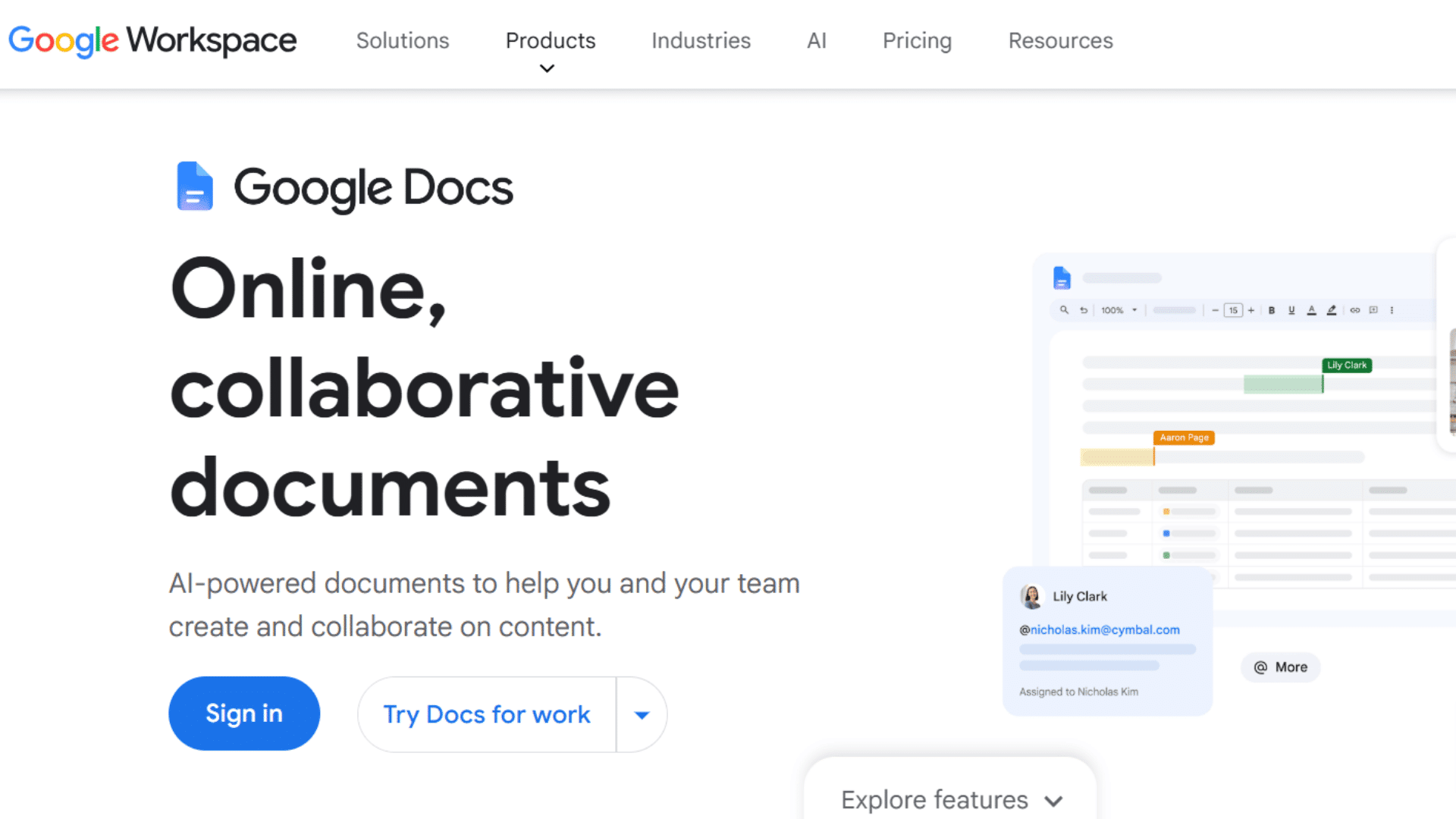Click the green Lily Clark cursor label

coord(1347,365)
